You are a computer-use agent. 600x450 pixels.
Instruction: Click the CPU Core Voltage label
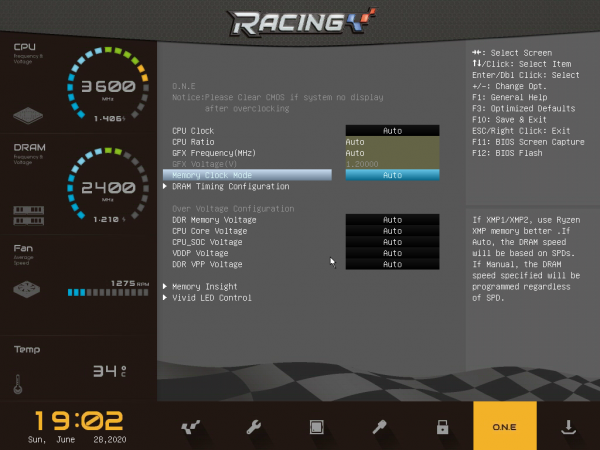click(x=209, y=231)
